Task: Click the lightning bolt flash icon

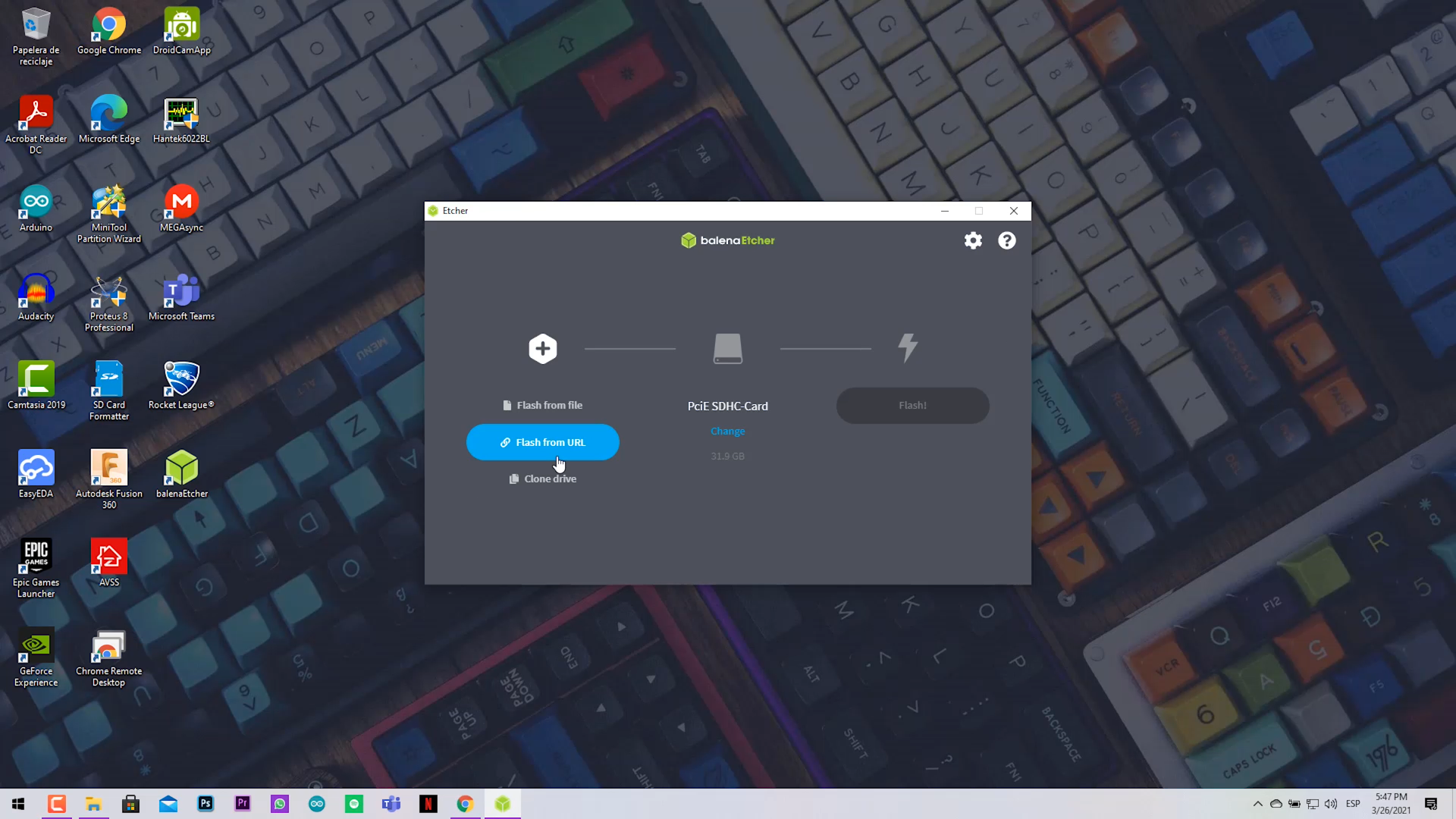Action: [908, 348]
